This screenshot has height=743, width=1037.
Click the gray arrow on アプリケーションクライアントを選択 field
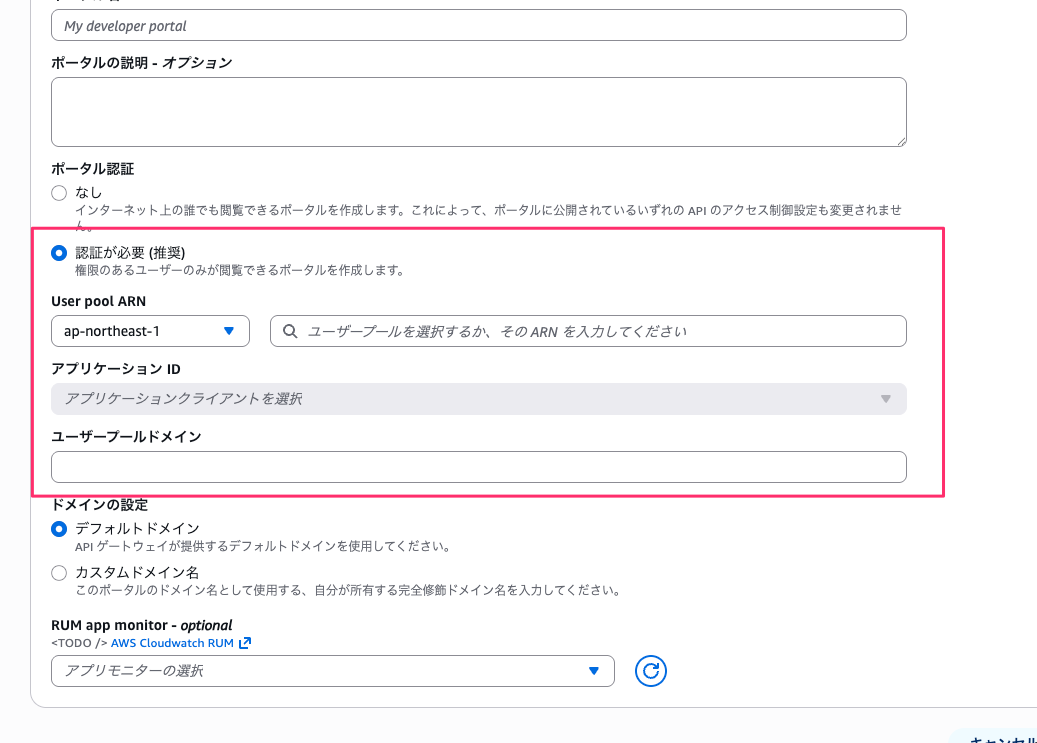click(885, 399)
